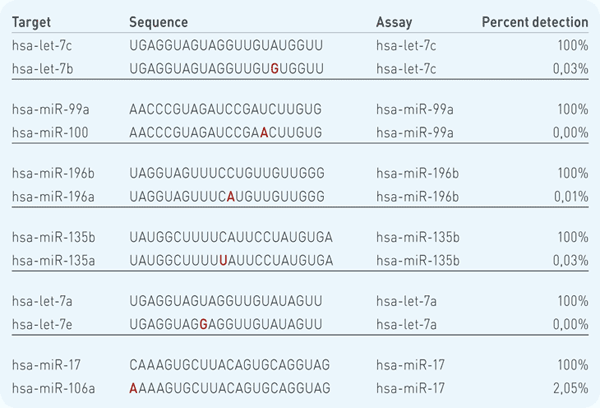The height and width of the screenshot is (408, 600).
Task: Click the Target column header
Action: point(31,22)
